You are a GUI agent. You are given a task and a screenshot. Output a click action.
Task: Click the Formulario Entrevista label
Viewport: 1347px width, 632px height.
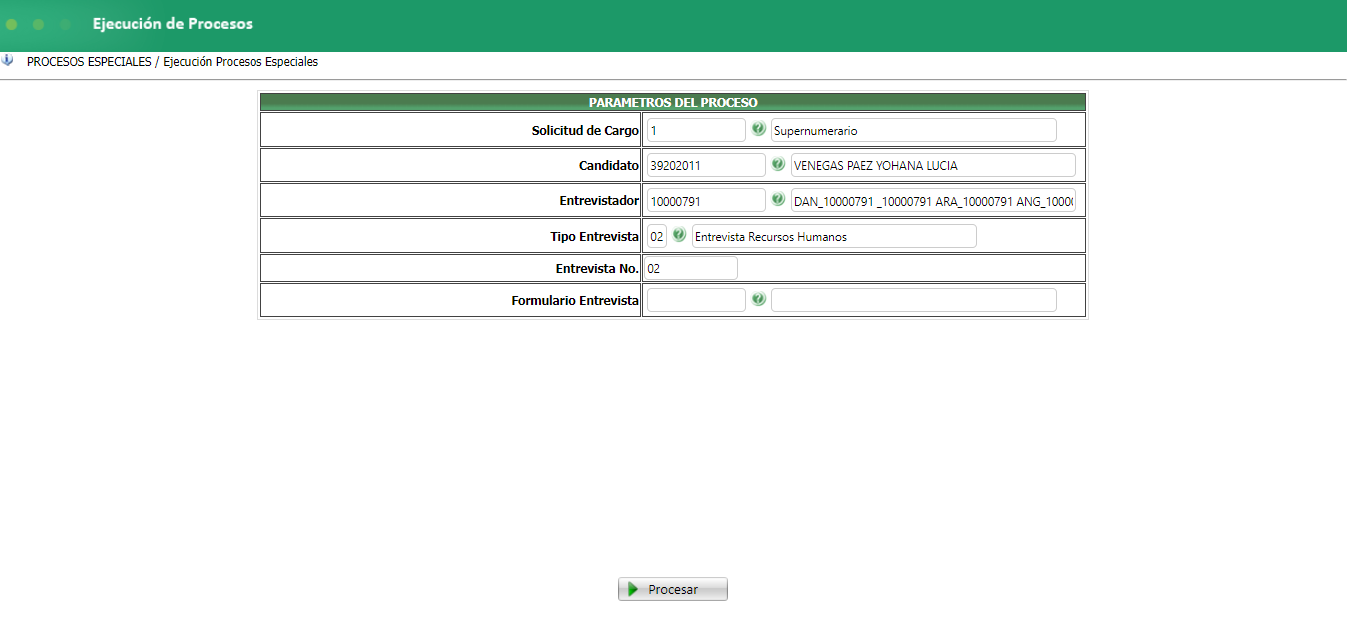(575, 300)
